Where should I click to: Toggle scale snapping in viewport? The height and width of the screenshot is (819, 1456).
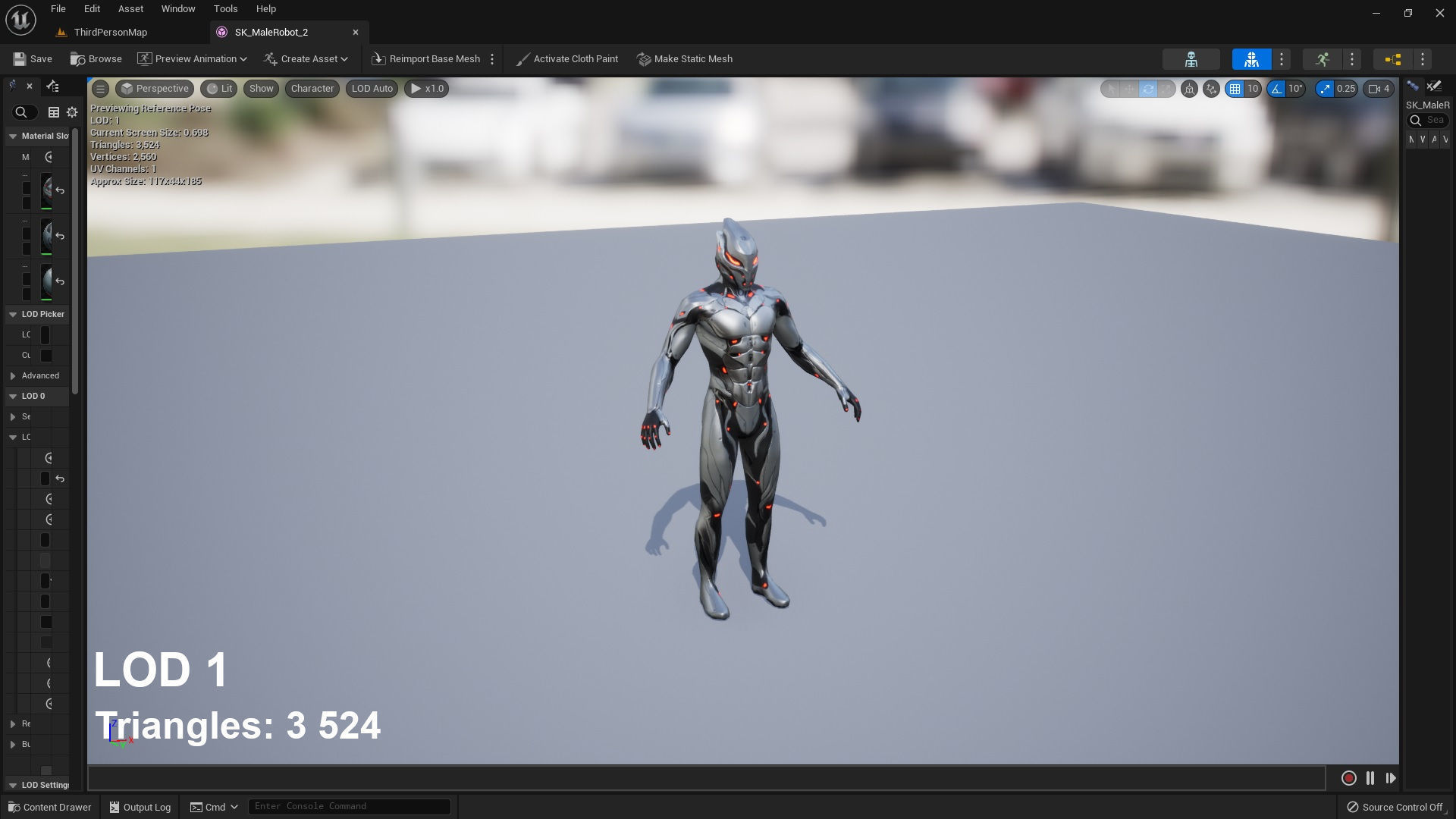(x=1324, y=89)
